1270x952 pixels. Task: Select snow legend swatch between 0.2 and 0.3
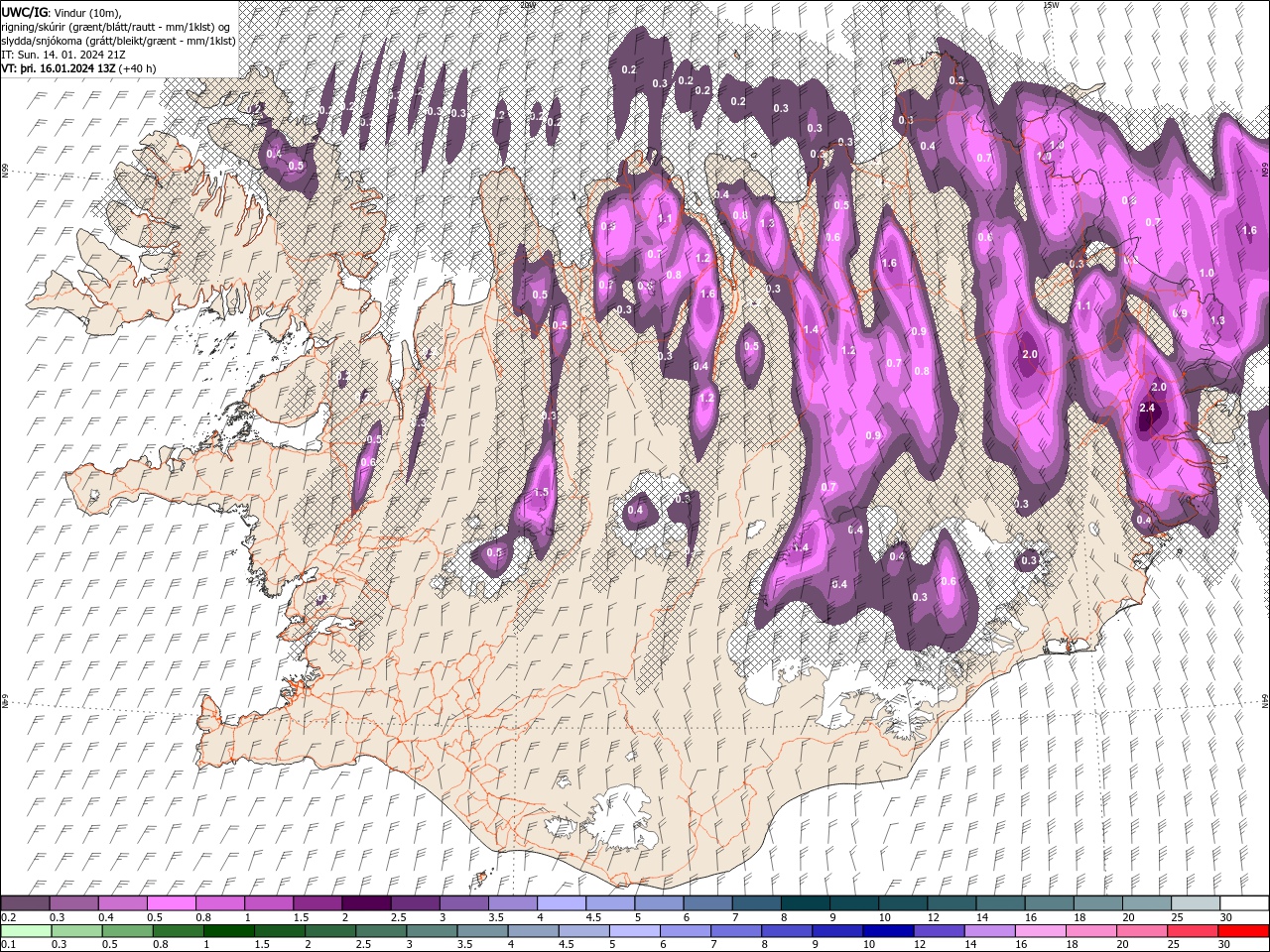(x=25, y=903)
